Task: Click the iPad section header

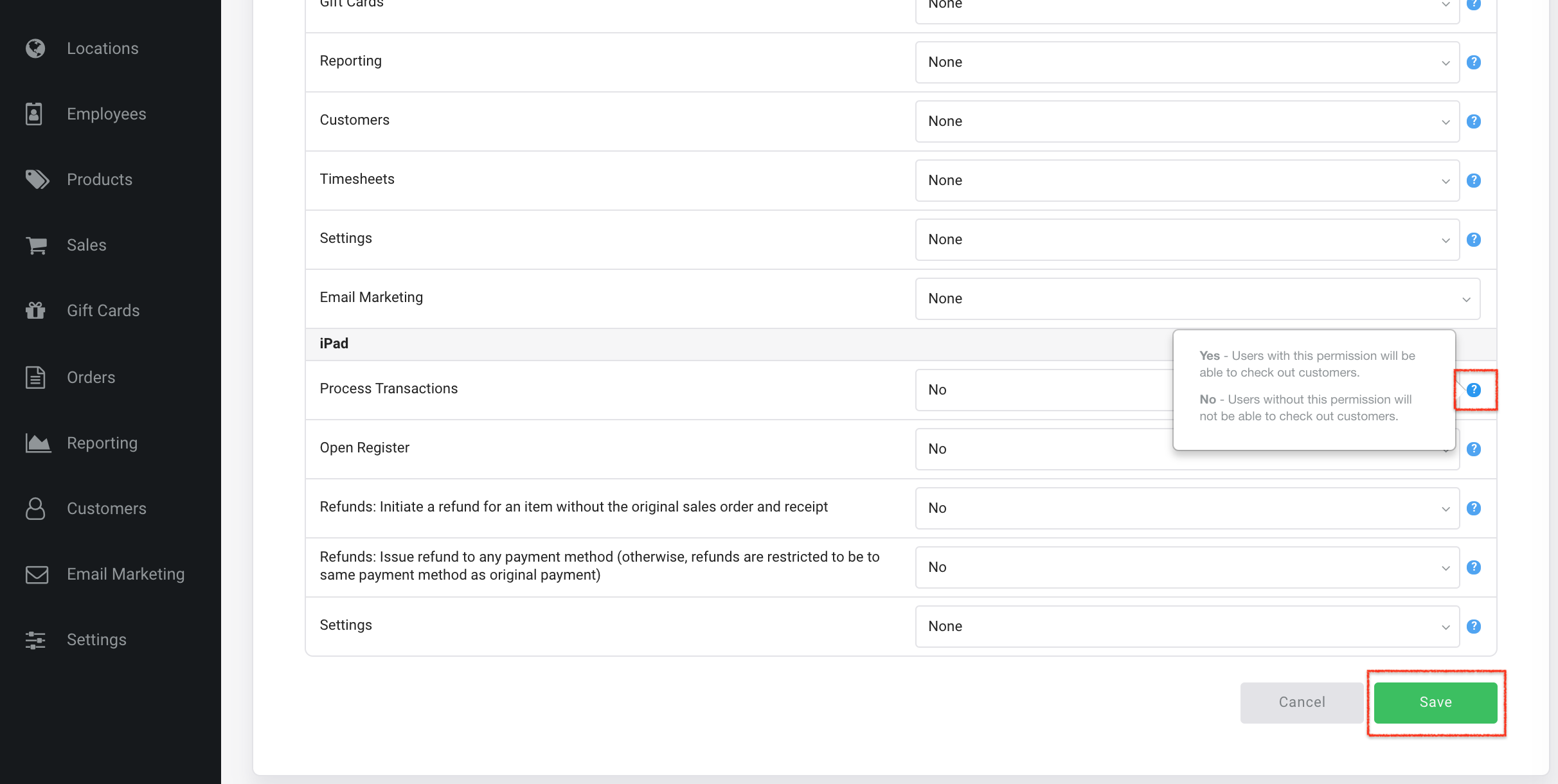Action: pos(334,344)
